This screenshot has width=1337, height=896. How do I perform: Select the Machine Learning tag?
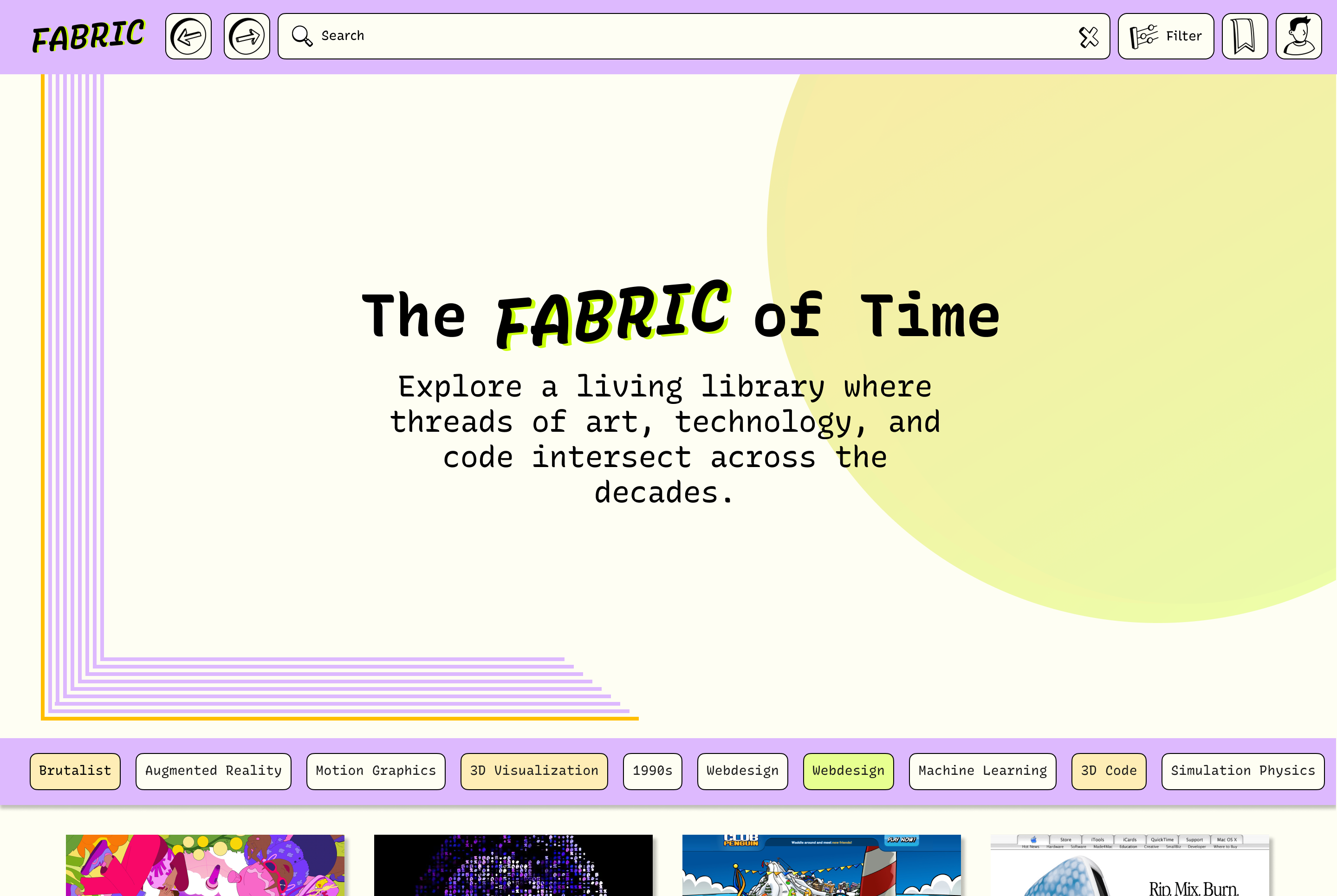982,771
